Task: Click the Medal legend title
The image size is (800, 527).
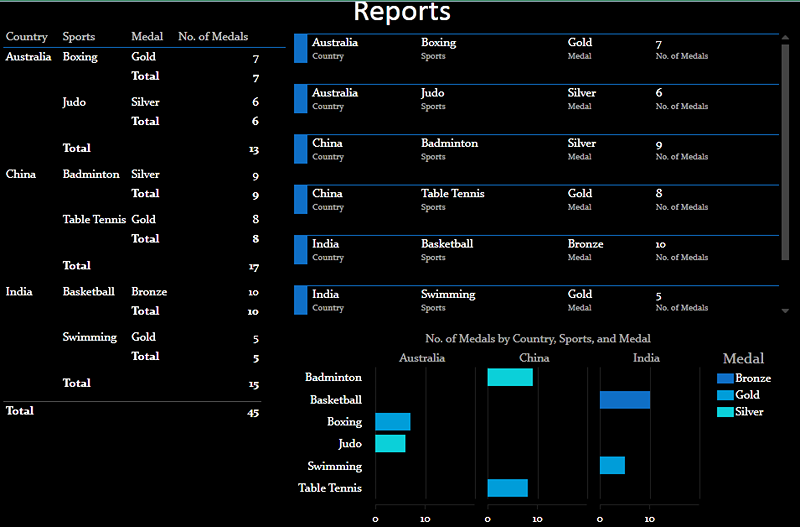Action: (x=743, y=359)
